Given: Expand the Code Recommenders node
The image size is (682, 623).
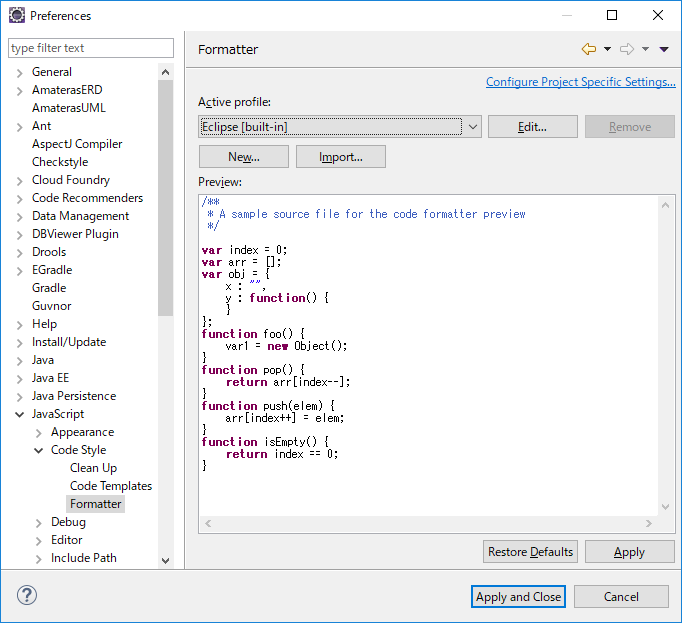Looking at the screenshot, I should 19,199.
